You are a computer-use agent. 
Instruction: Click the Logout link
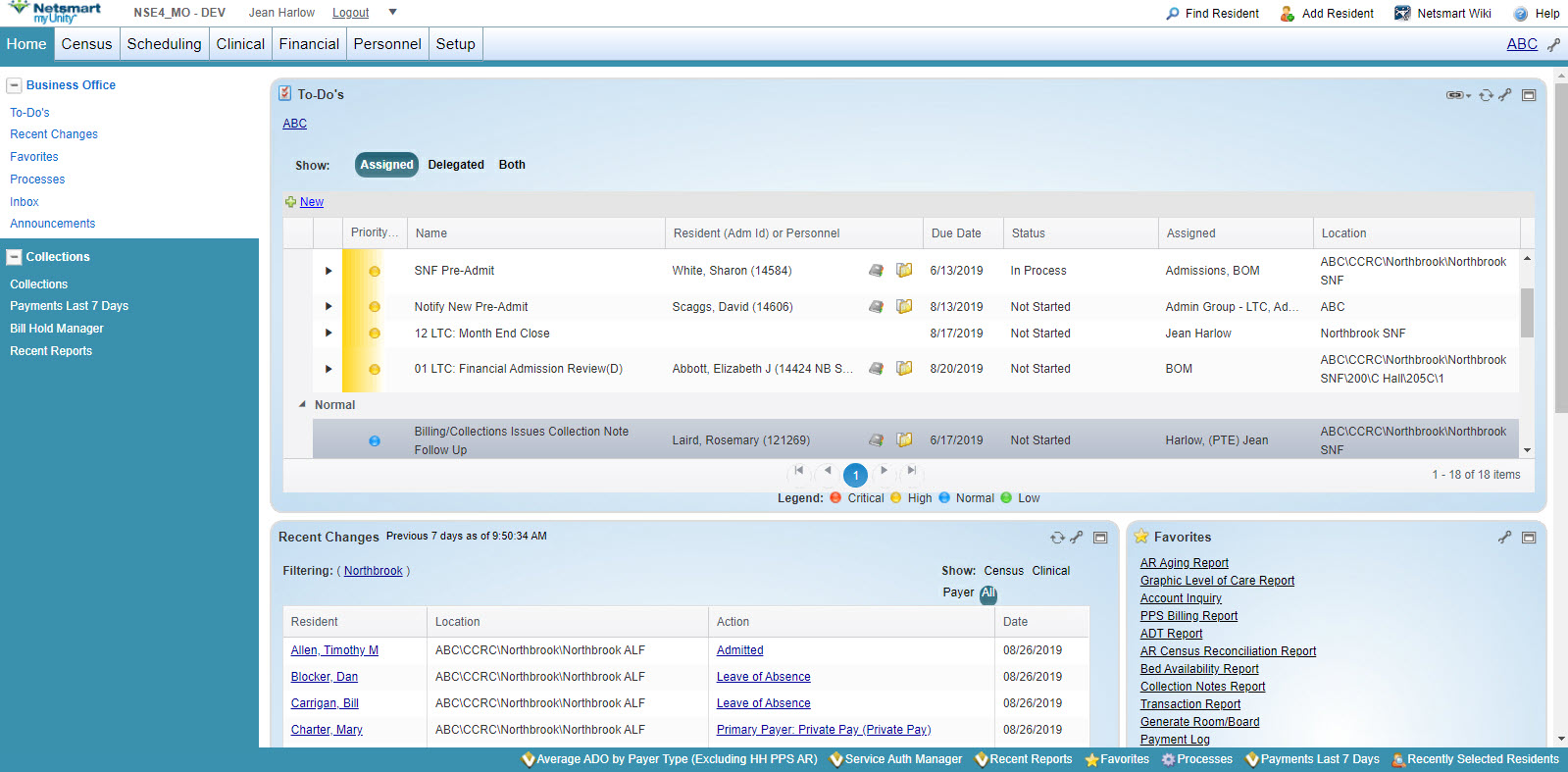coord(350,13)
